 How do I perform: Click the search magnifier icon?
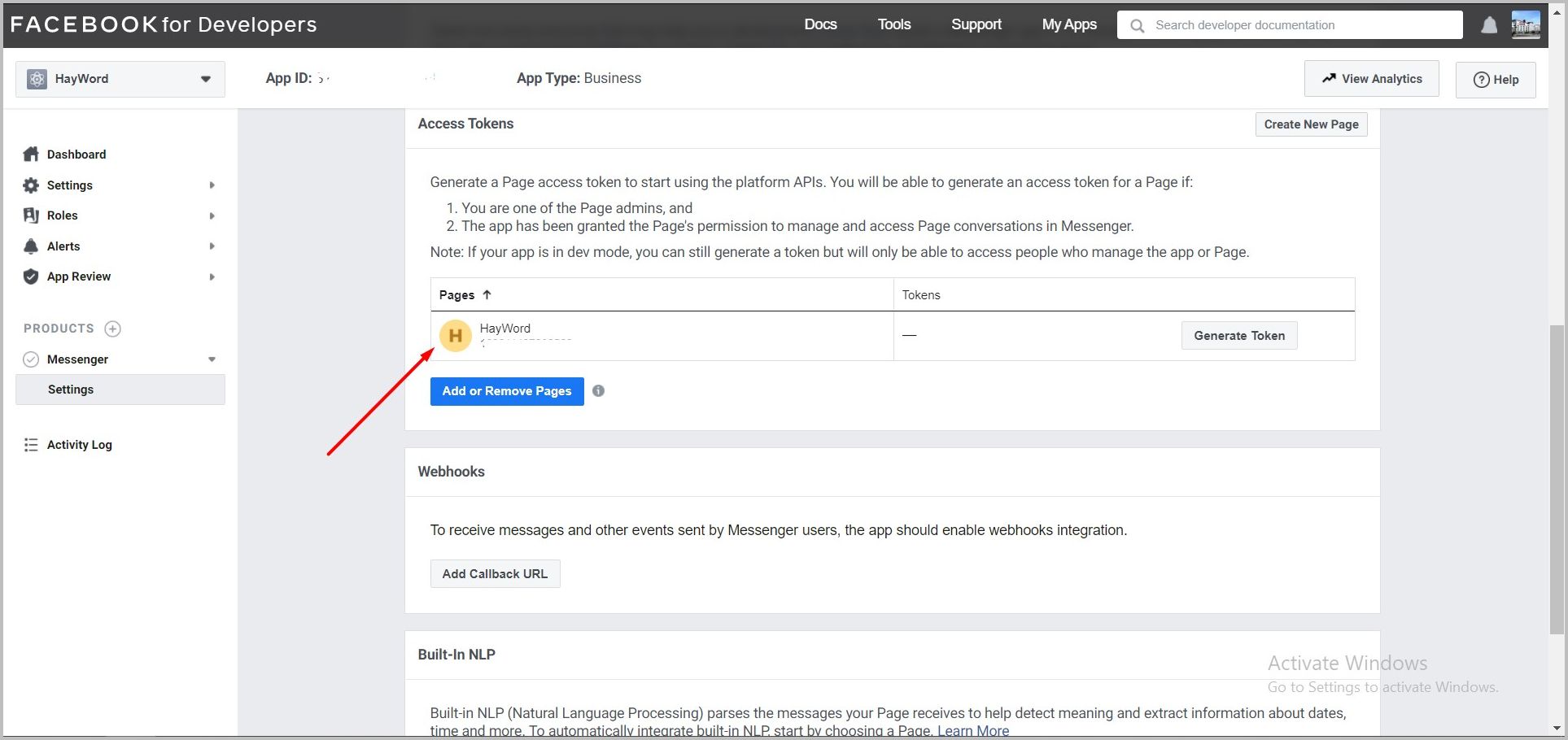(1138, 26)
